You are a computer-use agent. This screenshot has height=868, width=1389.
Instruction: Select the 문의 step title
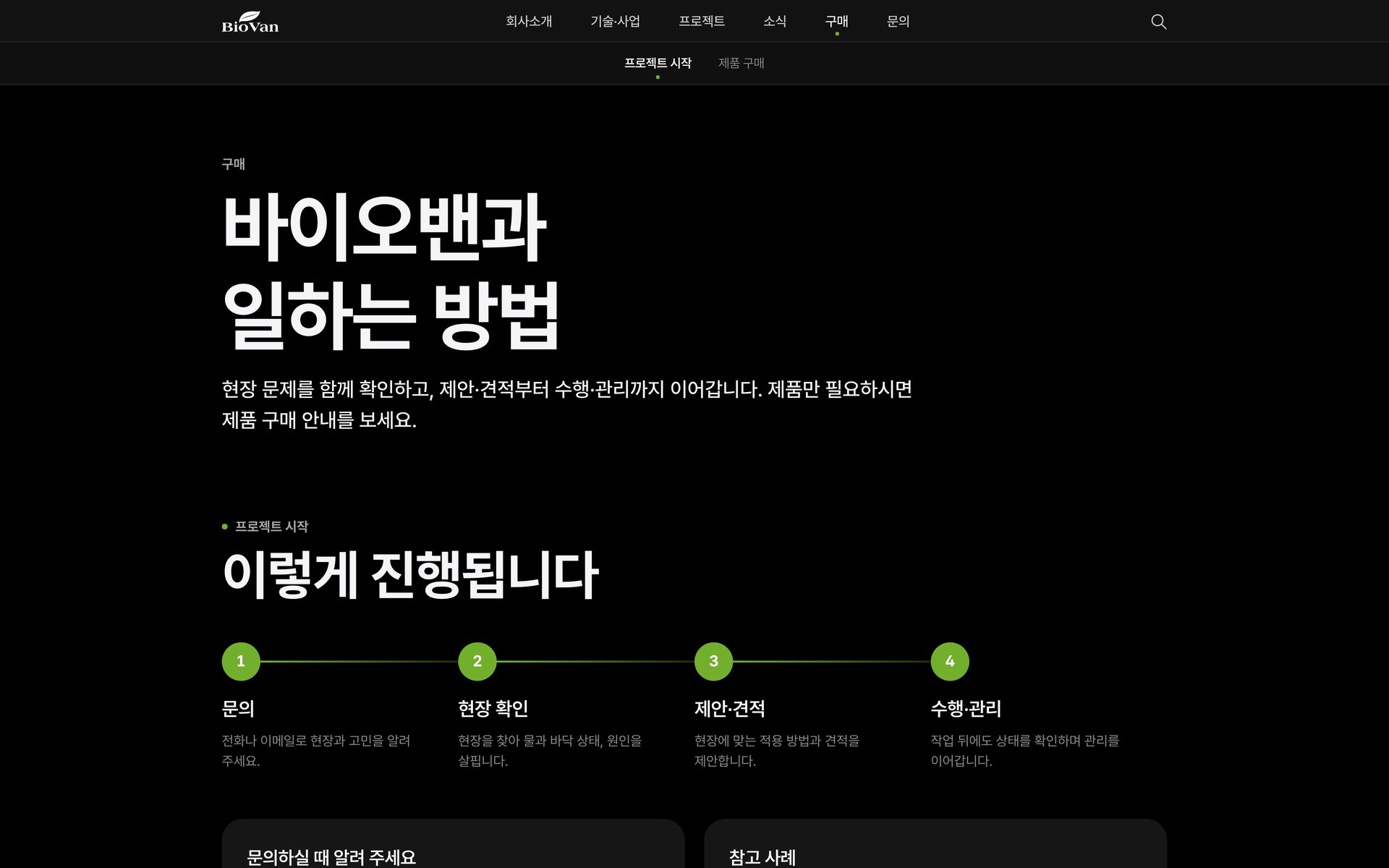pyautogui.click(x=238, y=708)
